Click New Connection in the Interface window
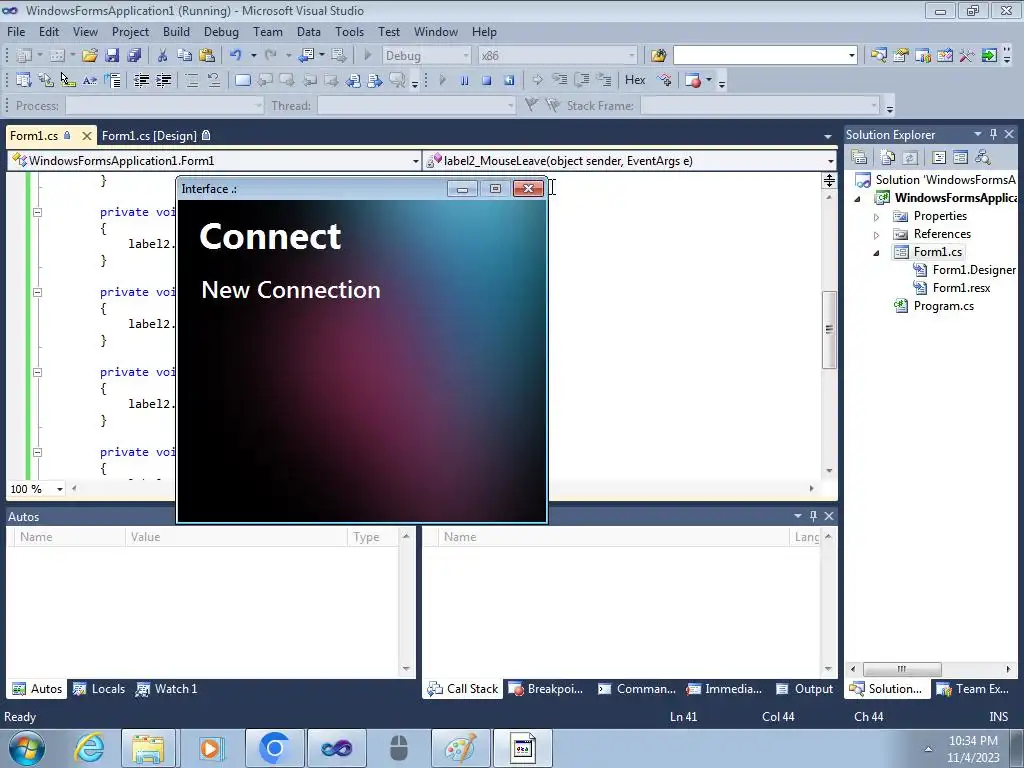This screenshot has height=768, width=1024. pos(291,289)
